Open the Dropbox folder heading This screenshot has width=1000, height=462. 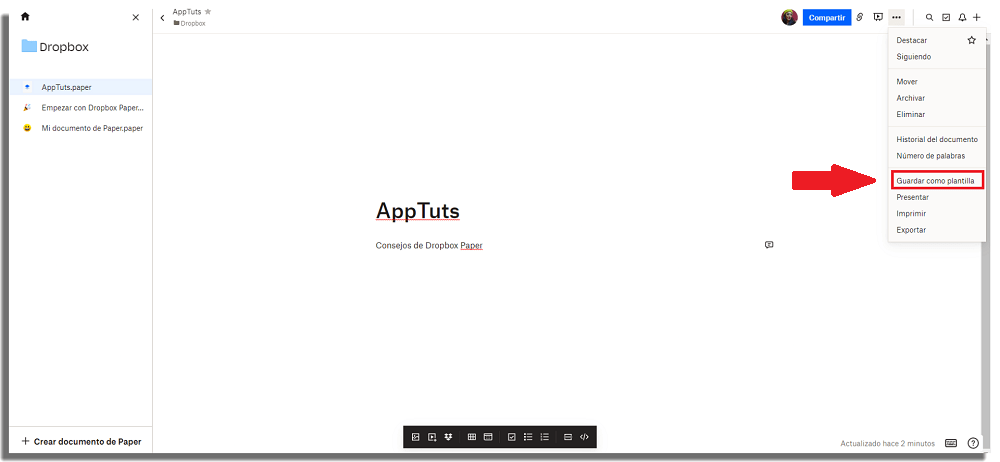pyautogui.click(x=55, y=47)
